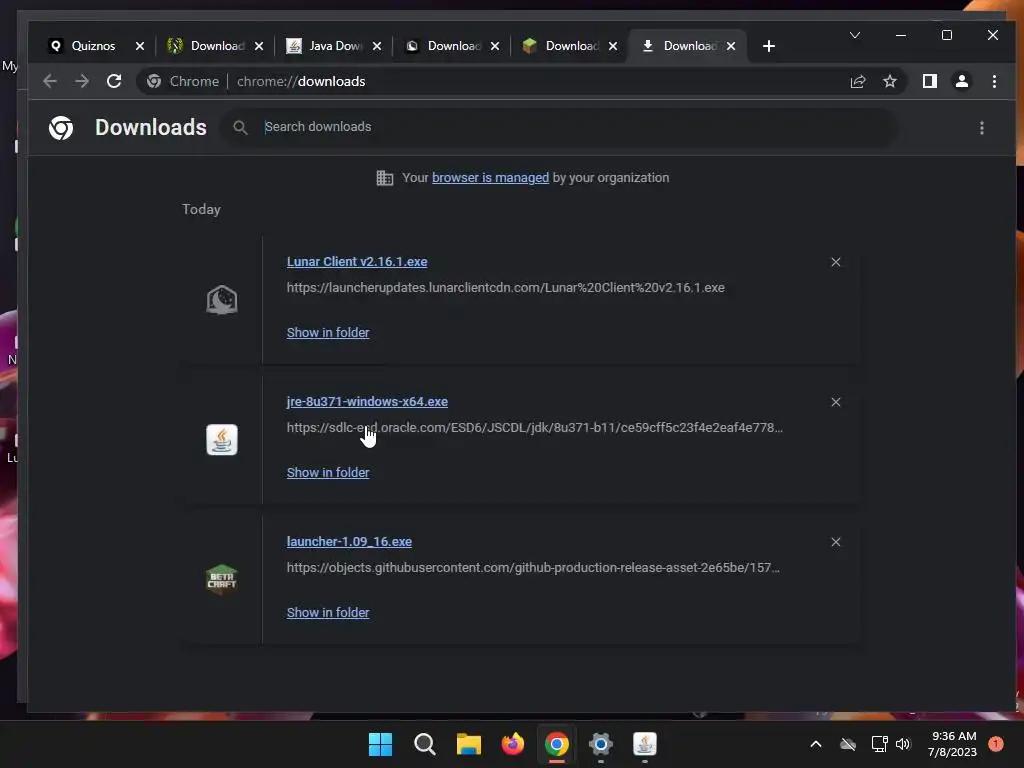Open the Windows Start menu

pyautogui.click(x=380, y=744)
